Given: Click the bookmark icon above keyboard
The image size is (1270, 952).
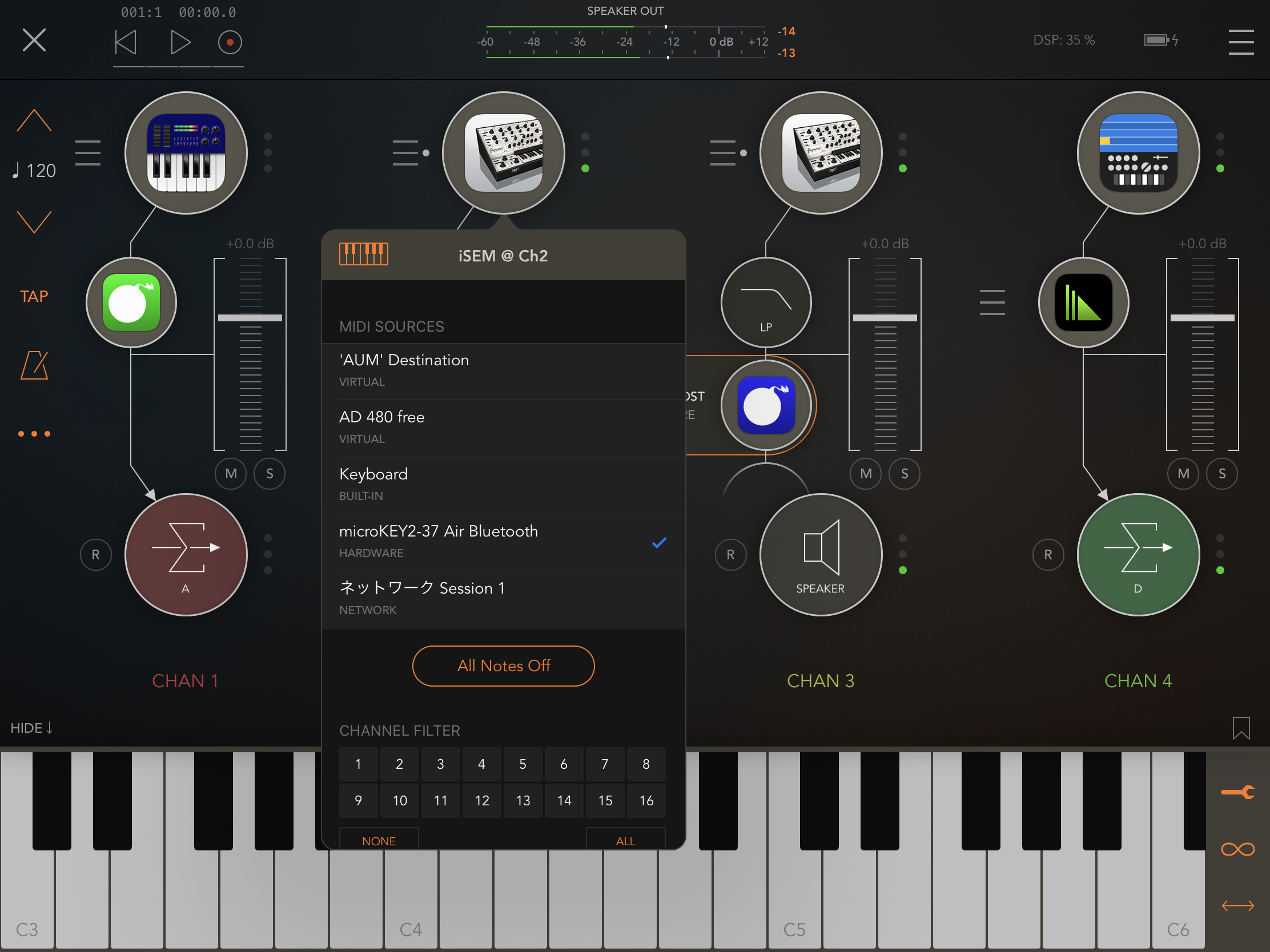Looking at the screenshot, I should point(1241,728).
